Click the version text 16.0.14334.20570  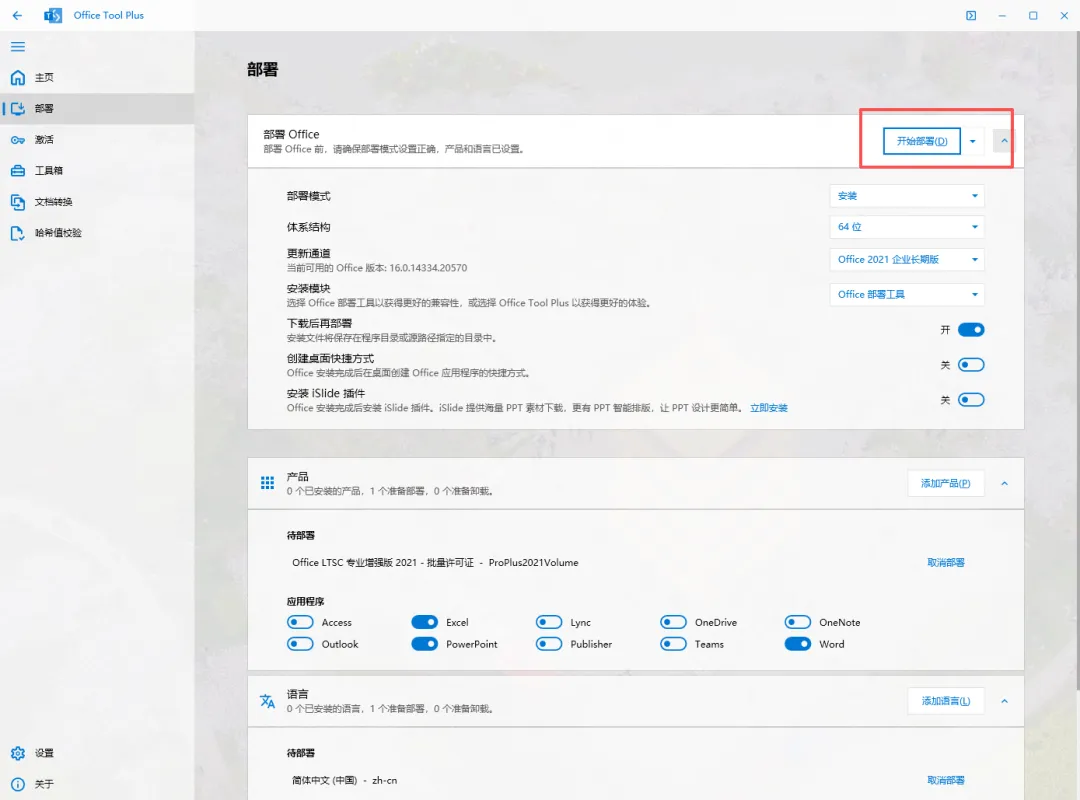428,268
